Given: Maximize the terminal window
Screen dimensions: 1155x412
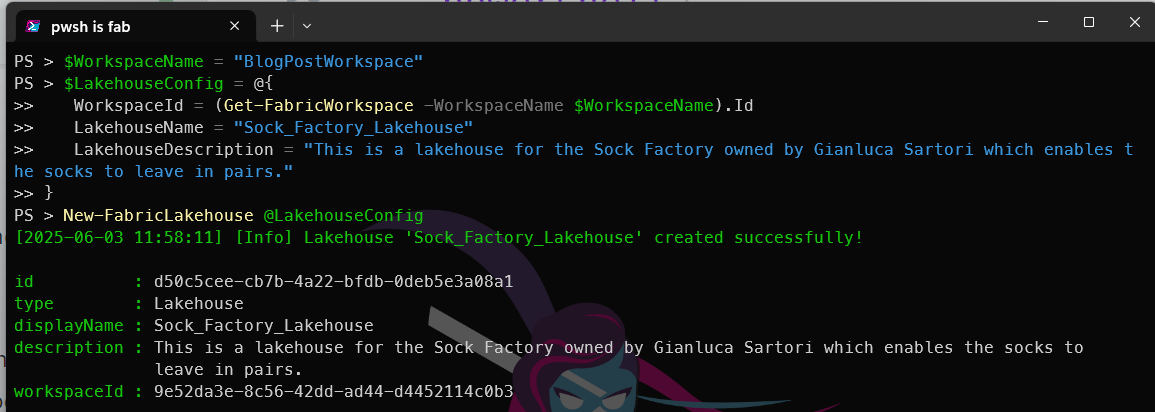Looking at the screenshot, I should (1089, 23).
